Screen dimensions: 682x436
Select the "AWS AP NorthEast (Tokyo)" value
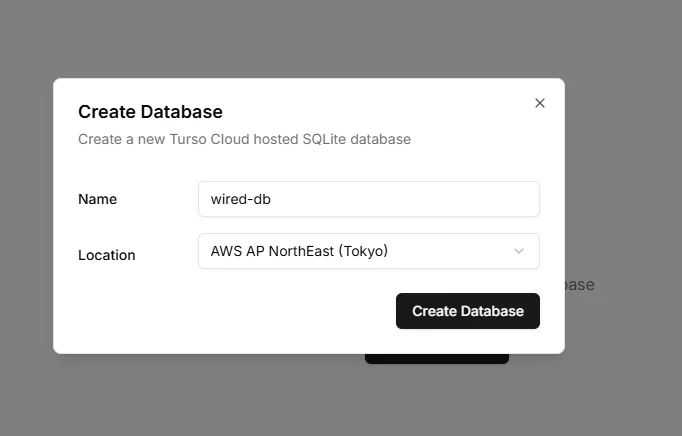(x=299, y=251)
